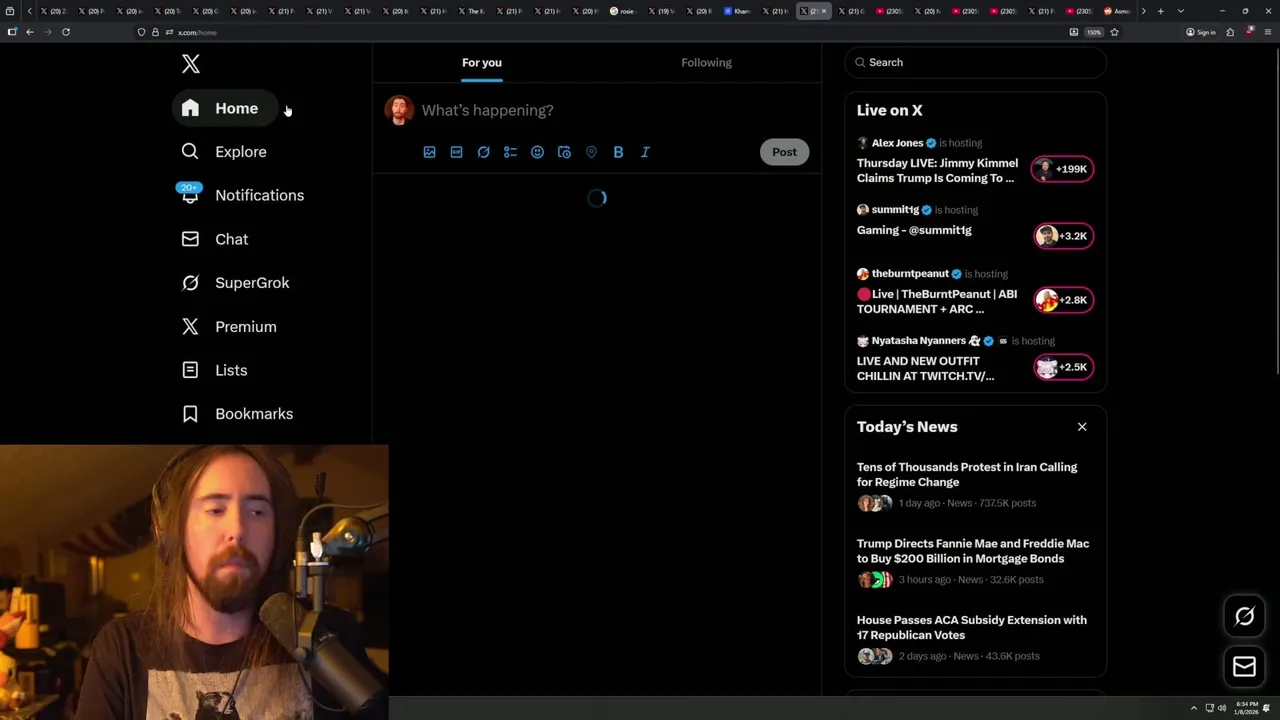Click the +2.8K listeners badge
Viewport: 1280px width, 720px height.
coord(1063,300)
